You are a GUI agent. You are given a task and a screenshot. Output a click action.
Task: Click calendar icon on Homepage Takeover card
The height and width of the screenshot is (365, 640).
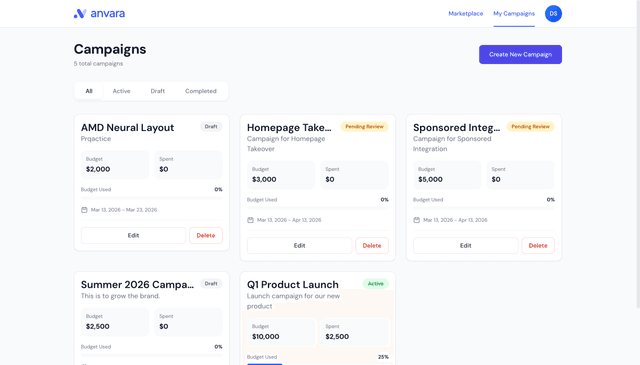pyautogui.click(x=250, y=220)
